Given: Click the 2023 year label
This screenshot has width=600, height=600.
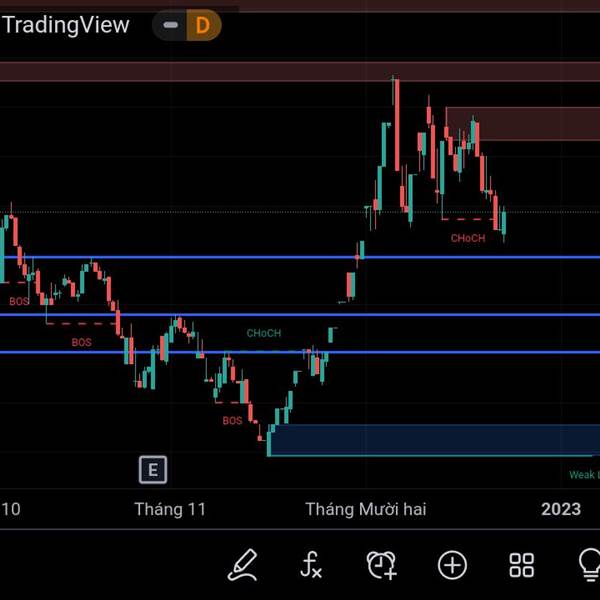Looking at the screenshot, I should coord(561,509).
